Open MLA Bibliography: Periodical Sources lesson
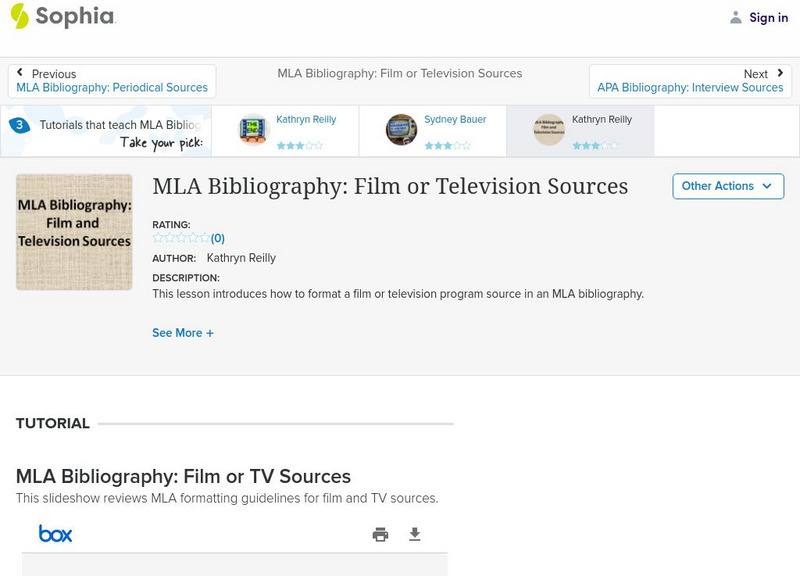Viewport: 800px width, 576px height. click(113, 87)
